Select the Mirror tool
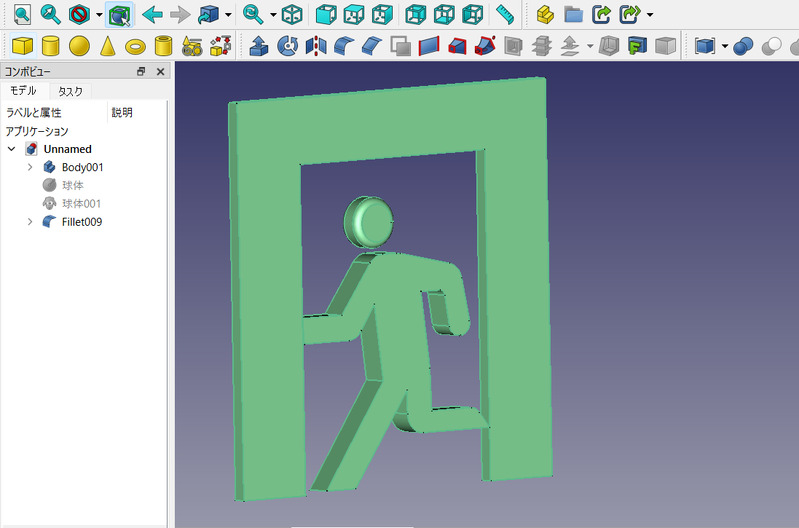 (x=315, y=46)
